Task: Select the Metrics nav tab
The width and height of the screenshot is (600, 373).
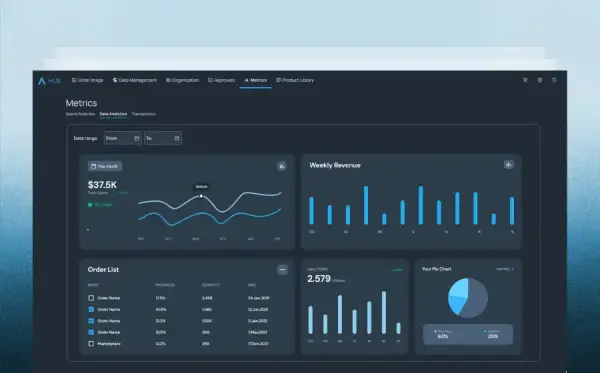Action: (x=256, y=80)
